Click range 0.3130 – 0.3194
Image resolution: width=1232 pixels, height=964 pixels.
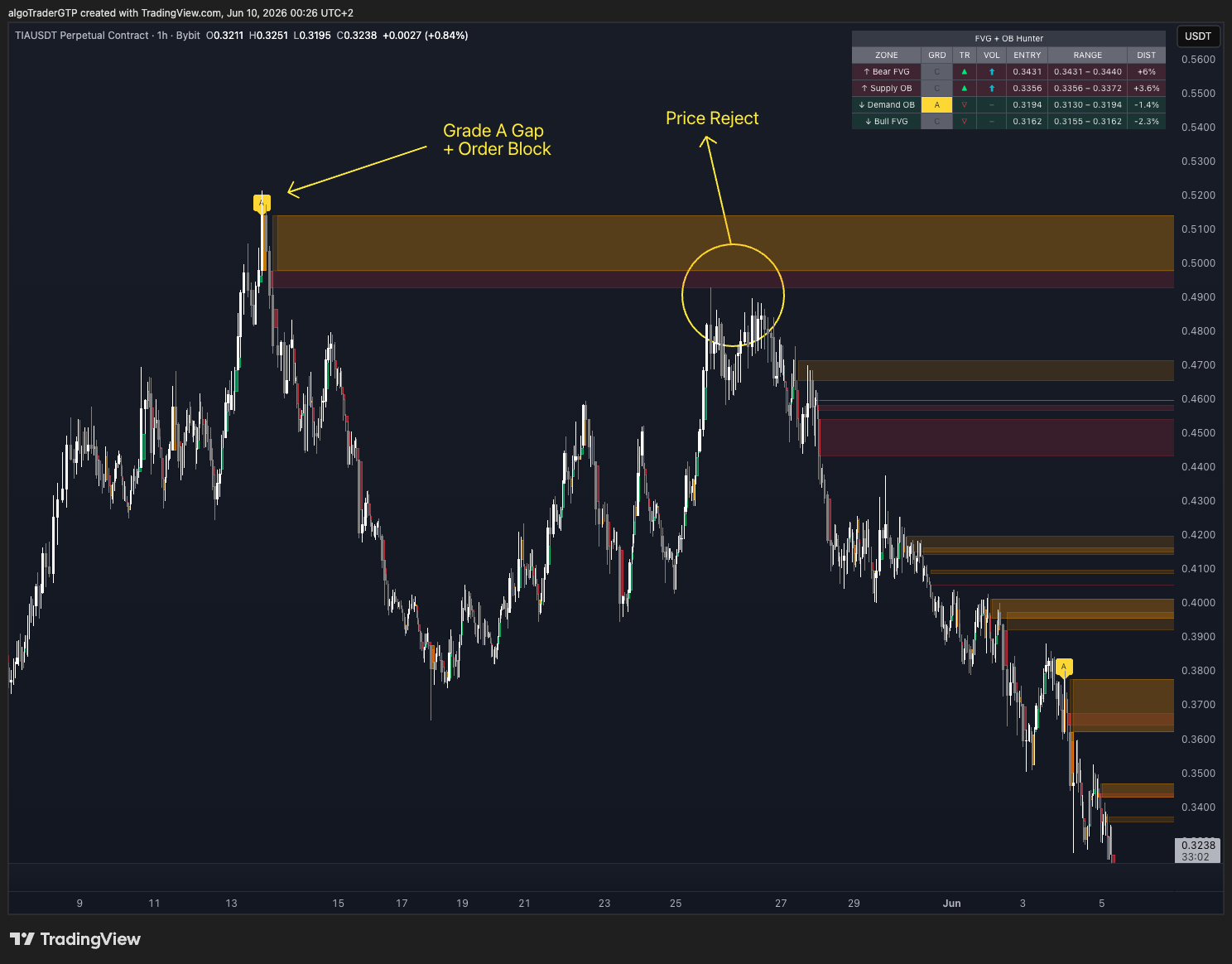(x=1088, y=105)
